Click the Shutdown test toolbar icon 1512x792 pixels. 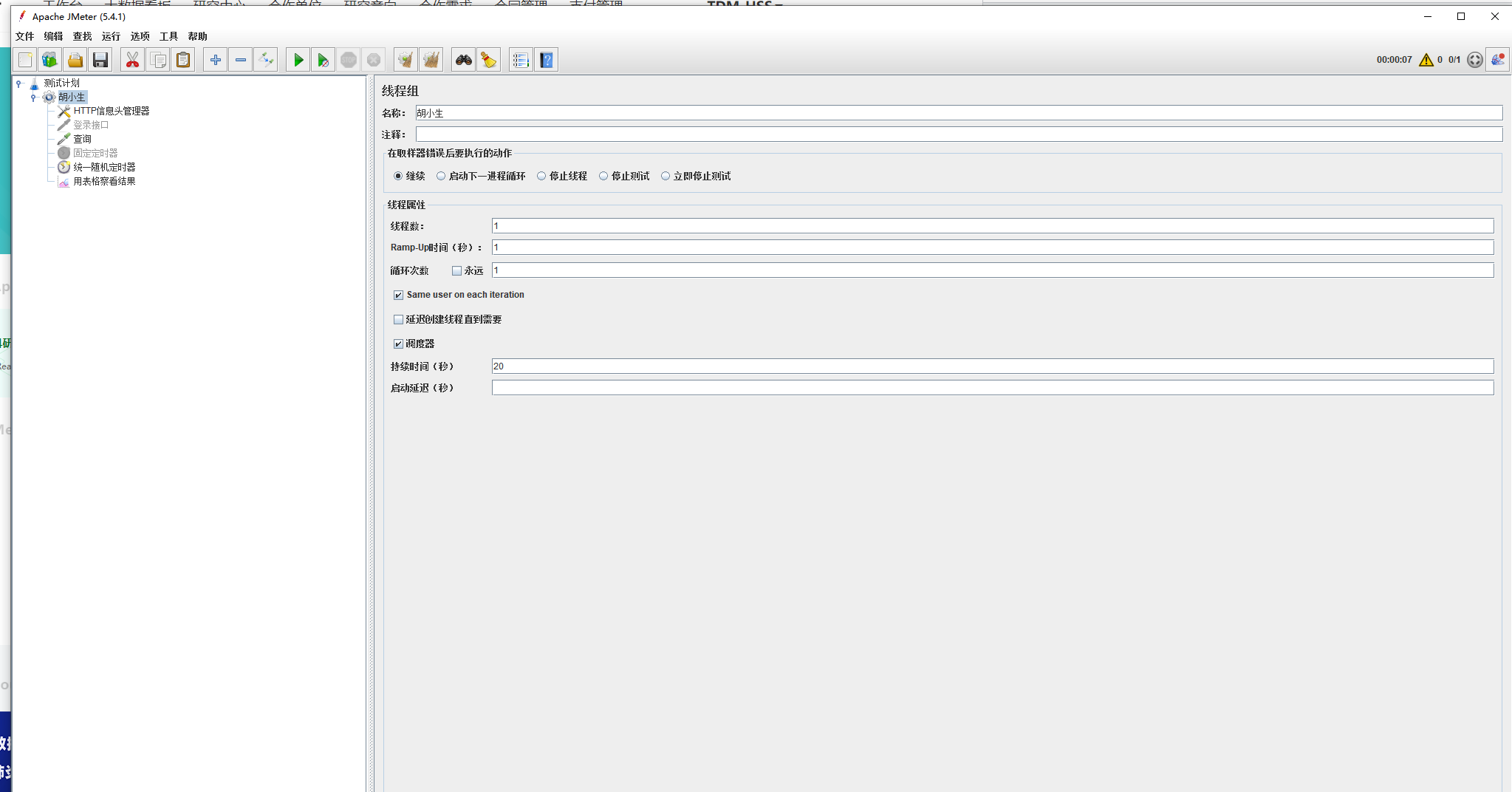(374, 60)
